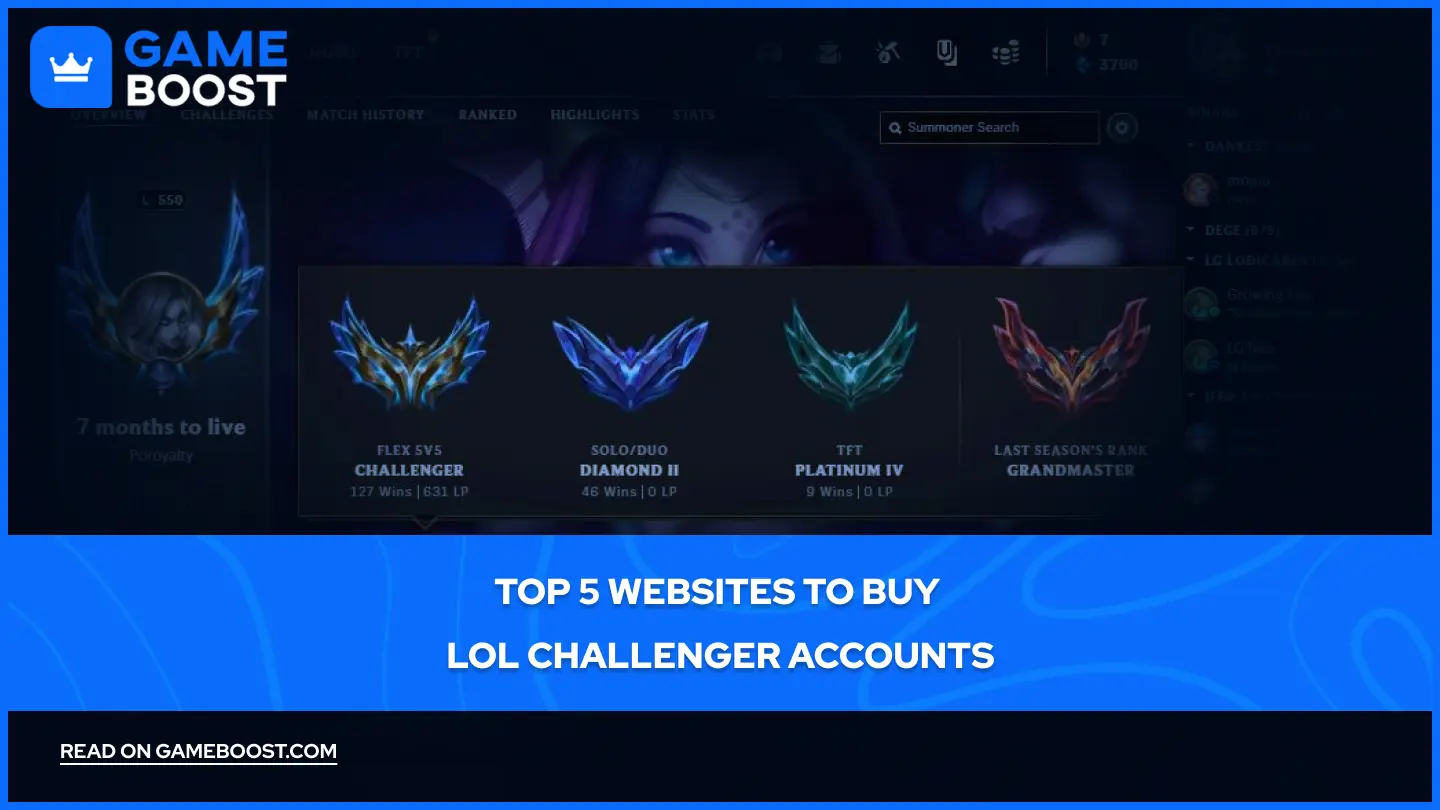Click the round settings icon beside Summoner Search
The height and width of the screenshot is (810, 1440).
tap(1122, 128)
